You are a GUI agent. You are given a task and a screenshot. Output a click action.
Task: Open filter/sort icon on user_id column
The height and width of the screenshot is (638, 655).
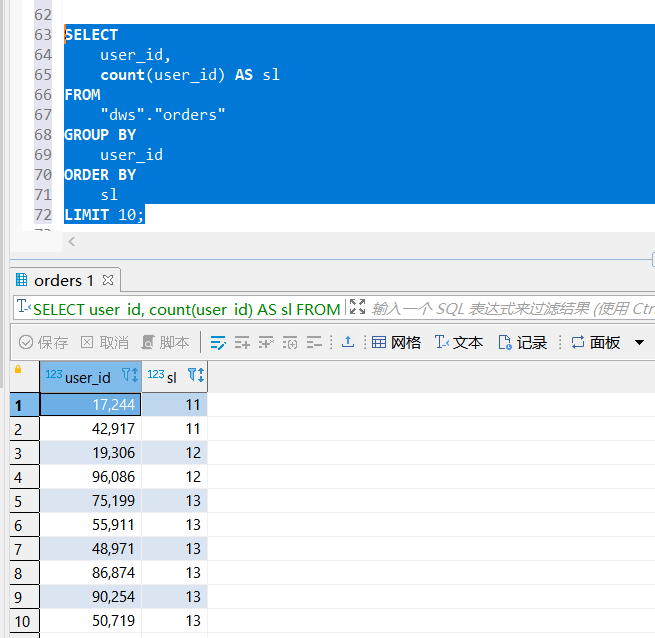pos(129,376)
